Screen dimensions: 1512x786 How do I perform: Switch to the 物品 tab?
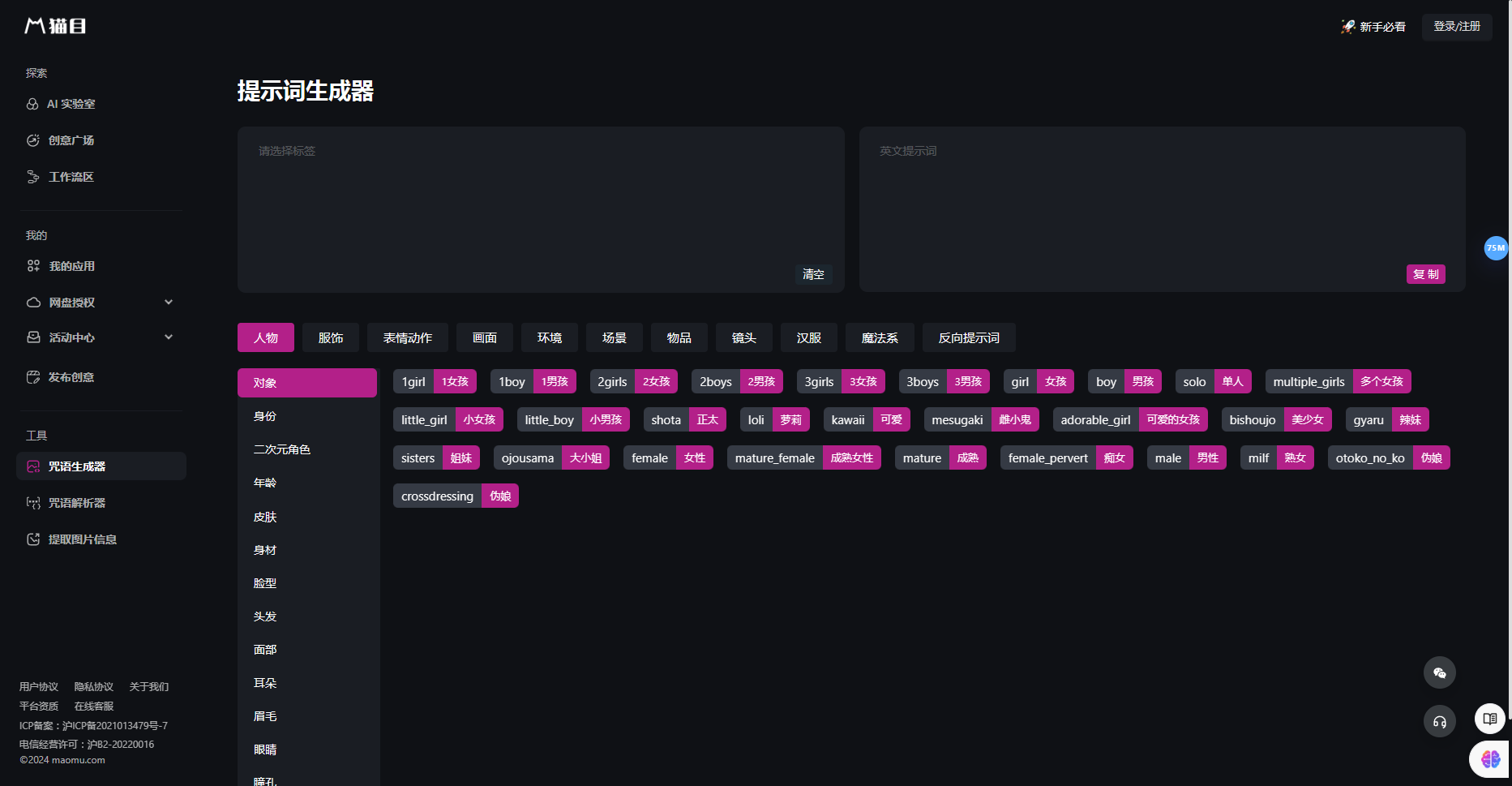click(x=679, y=337)
